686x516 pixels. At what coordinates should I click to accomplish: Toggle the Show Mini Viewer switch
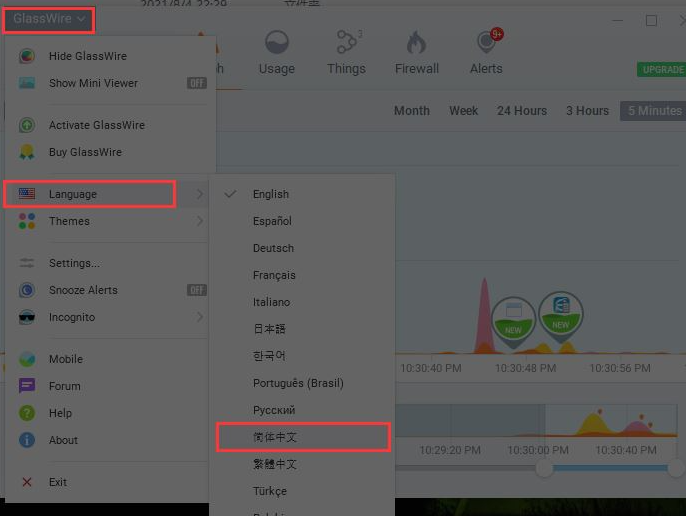pyautogui.click(x=196, y=83)
